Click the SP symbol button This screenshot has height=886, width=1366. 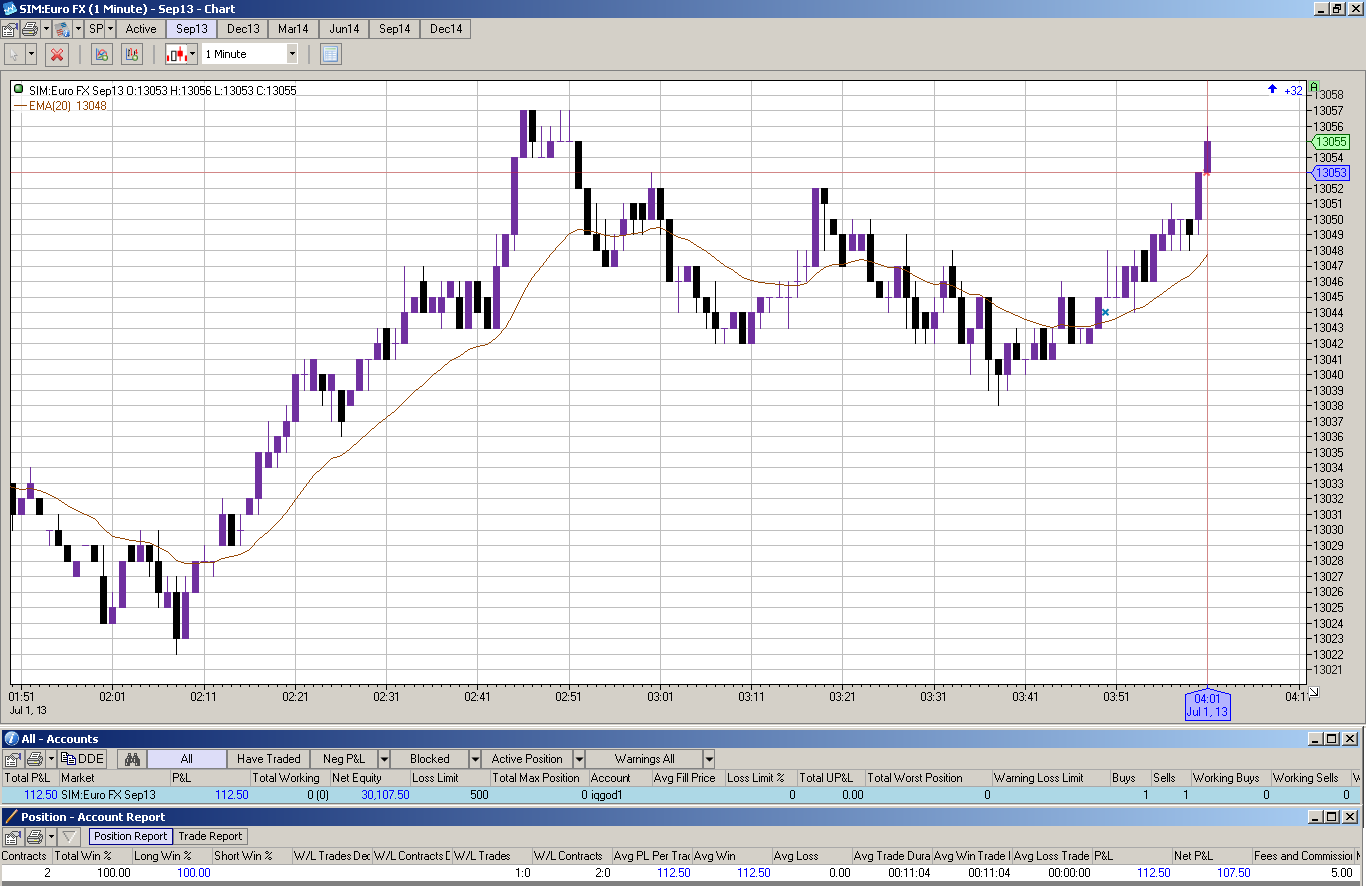(x=96, y=29)
